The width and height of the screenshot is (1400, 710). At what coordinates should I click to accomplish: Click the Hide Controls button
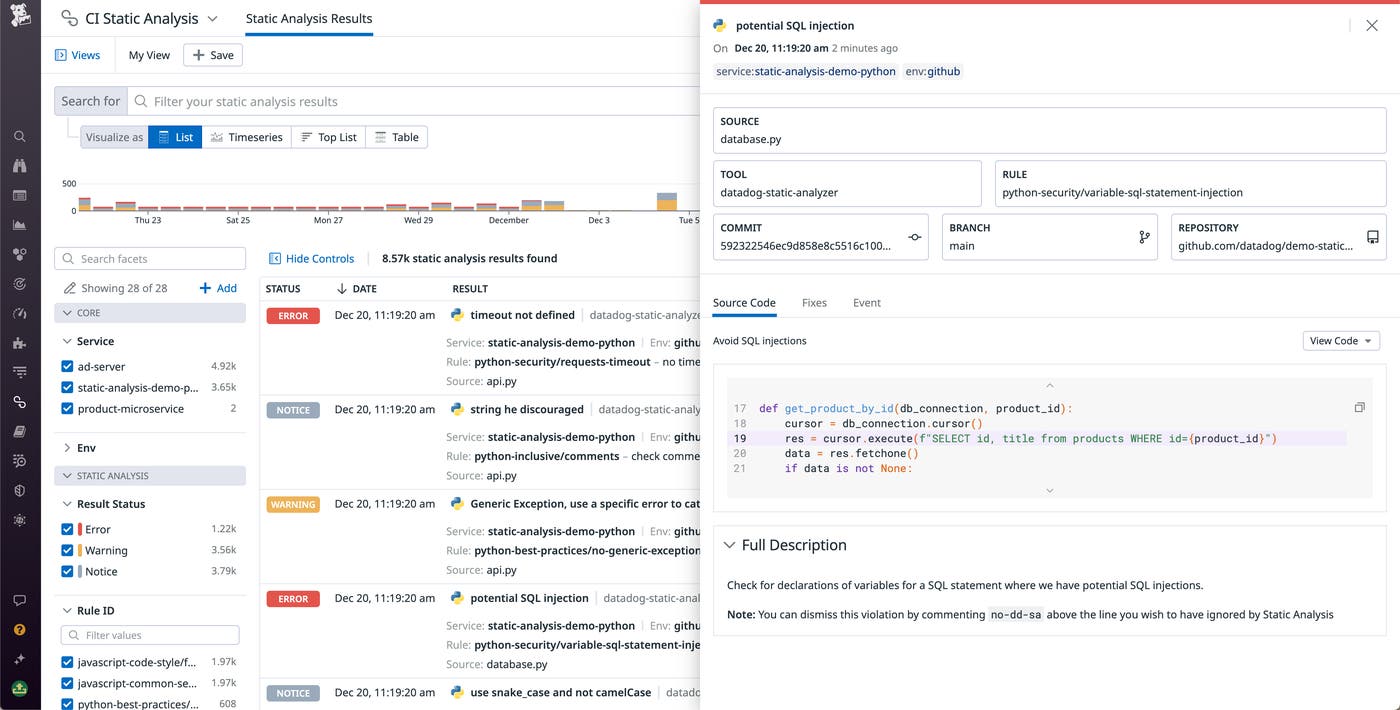click(311, 258)
